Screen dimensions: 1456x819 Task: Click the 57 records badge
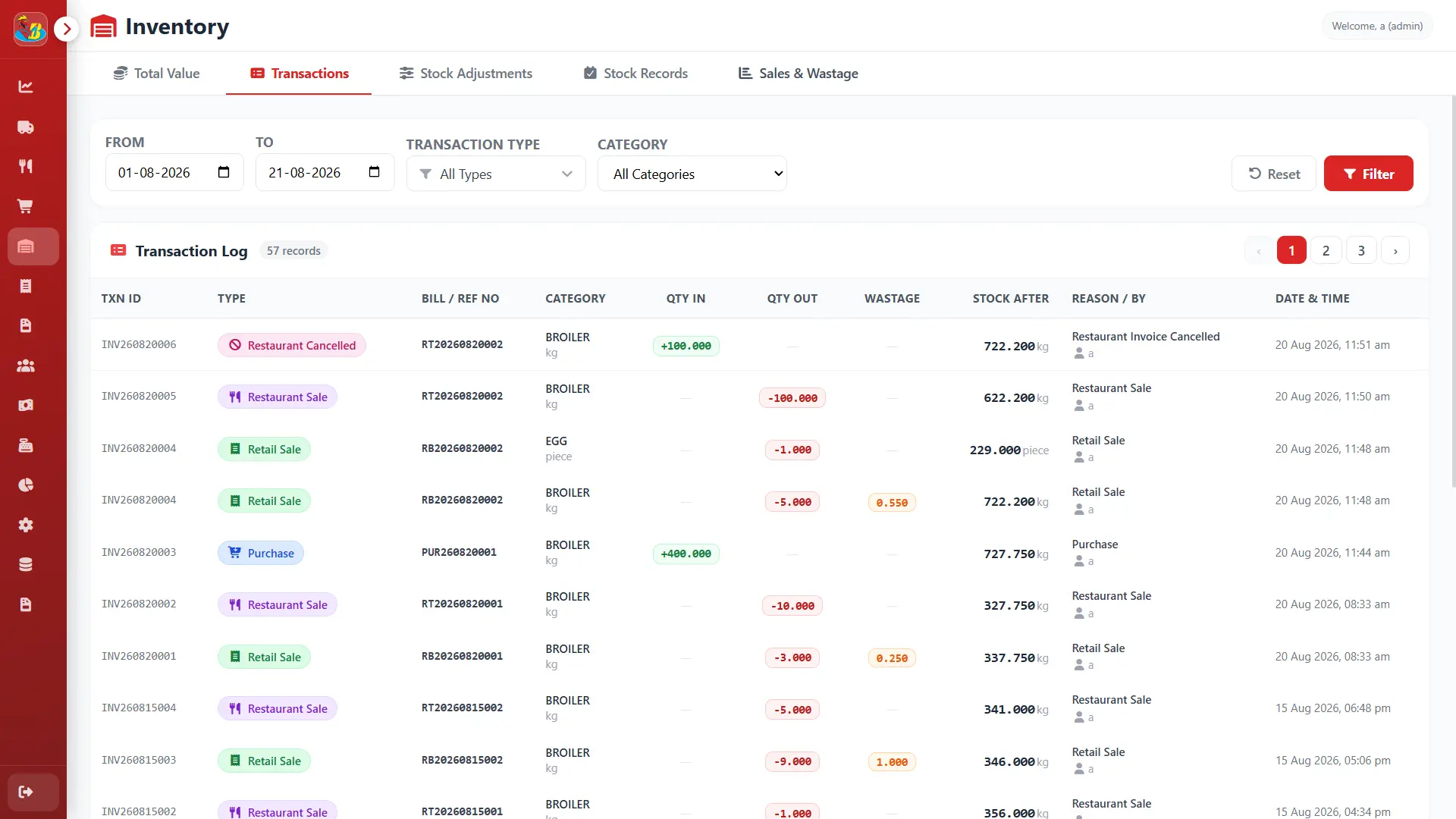[293, 251]
